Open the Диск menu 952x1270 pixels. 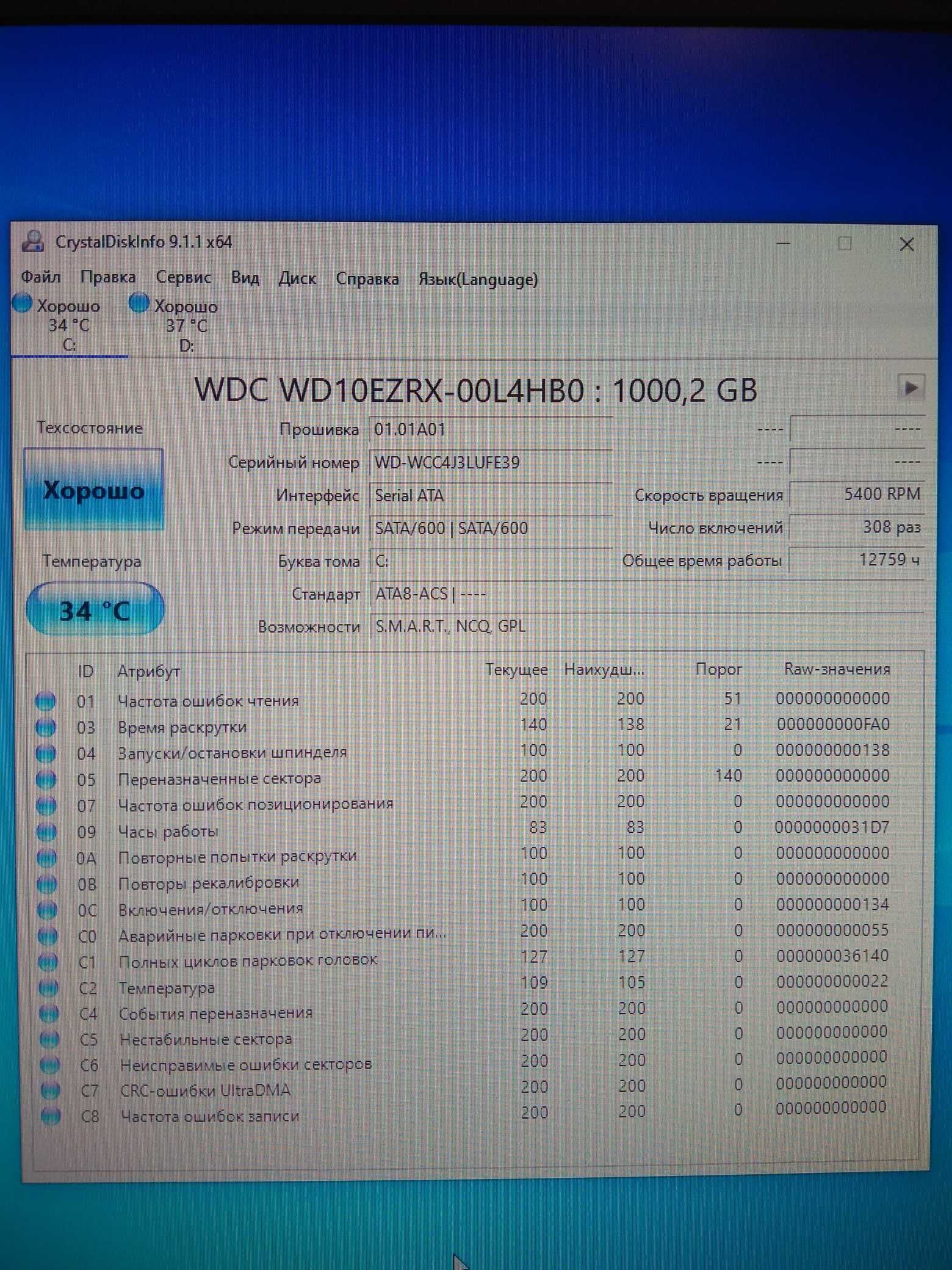pos(297,278)
